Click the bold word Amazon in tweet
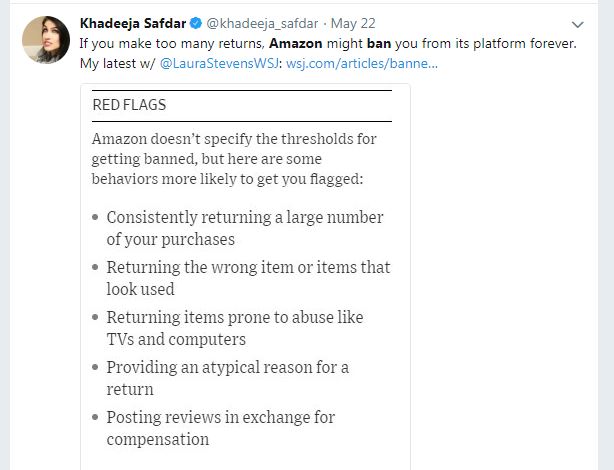614x470 pixels. coord(295,44)
